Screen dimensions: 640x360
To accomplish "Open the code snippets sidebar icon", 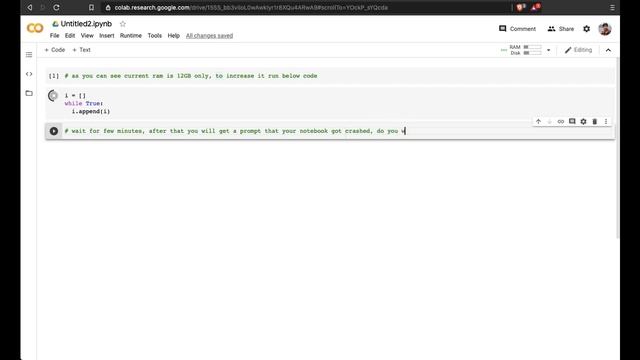I will [29, 74].
